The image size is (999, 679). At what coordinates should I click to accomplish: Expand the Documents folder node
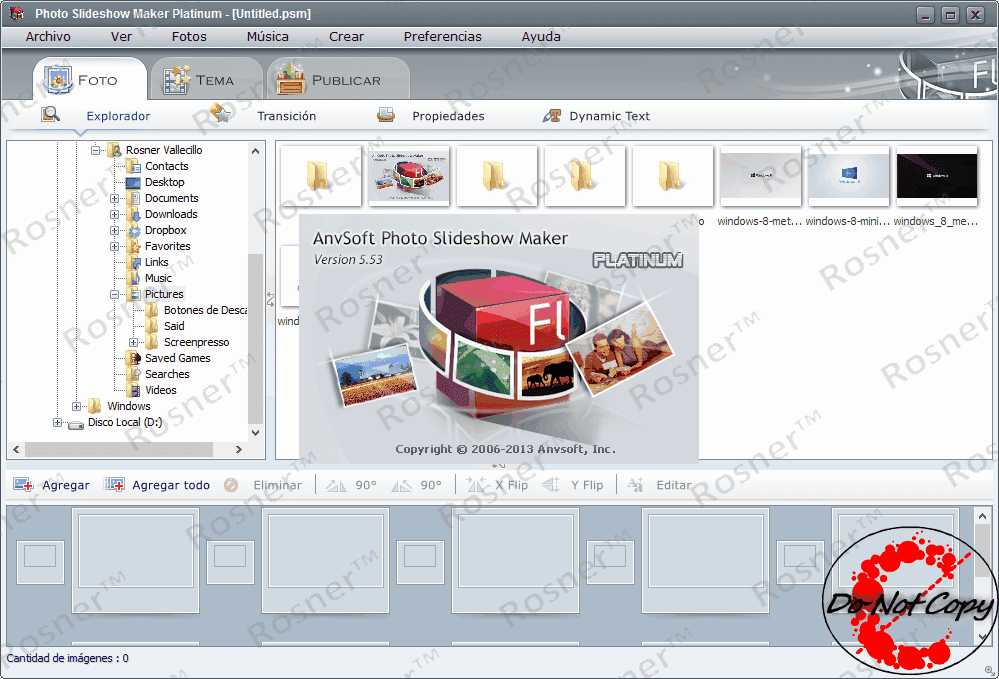pyautogui.click(x=114, y=198)
